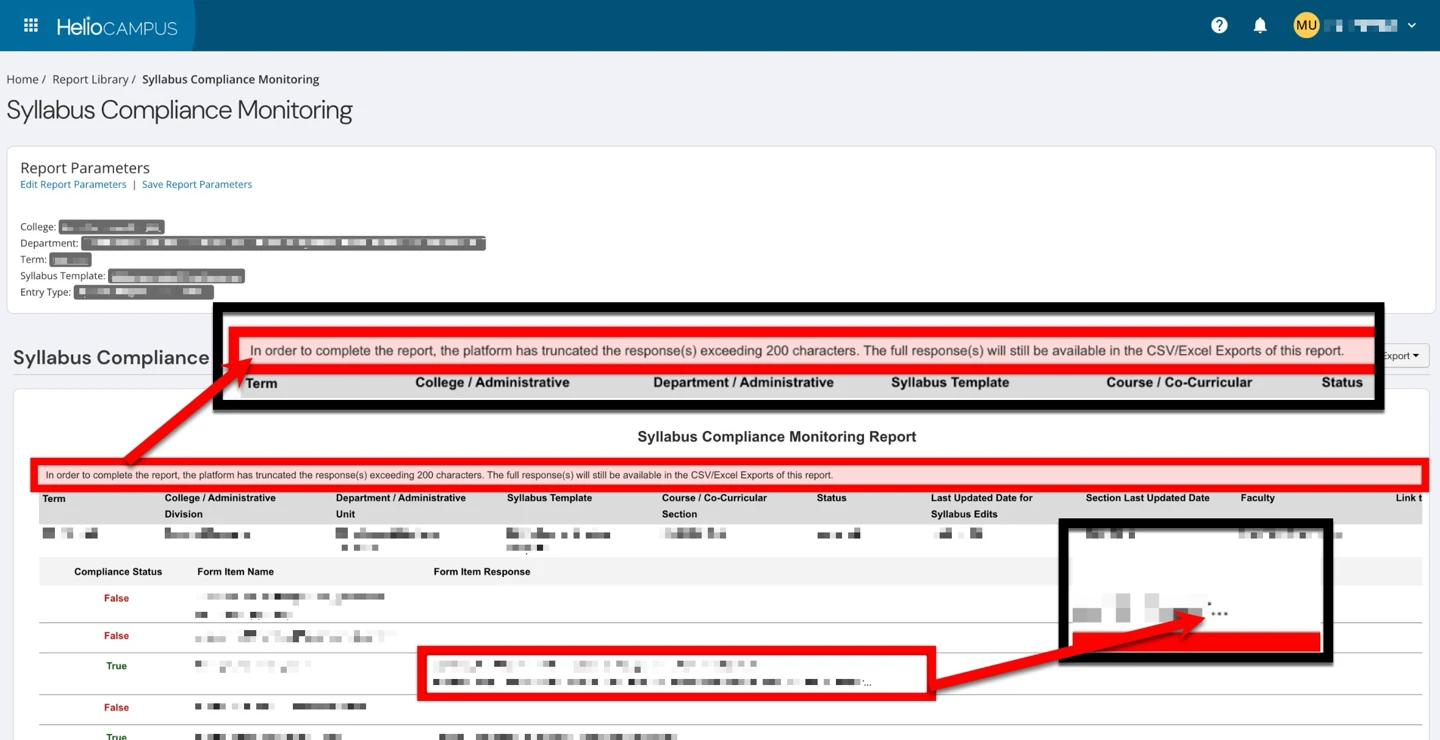Image resolution: width=1440 pixels, height=740 pixels.
Task: Click the Compliance Status column header
Action: point(118,572)
